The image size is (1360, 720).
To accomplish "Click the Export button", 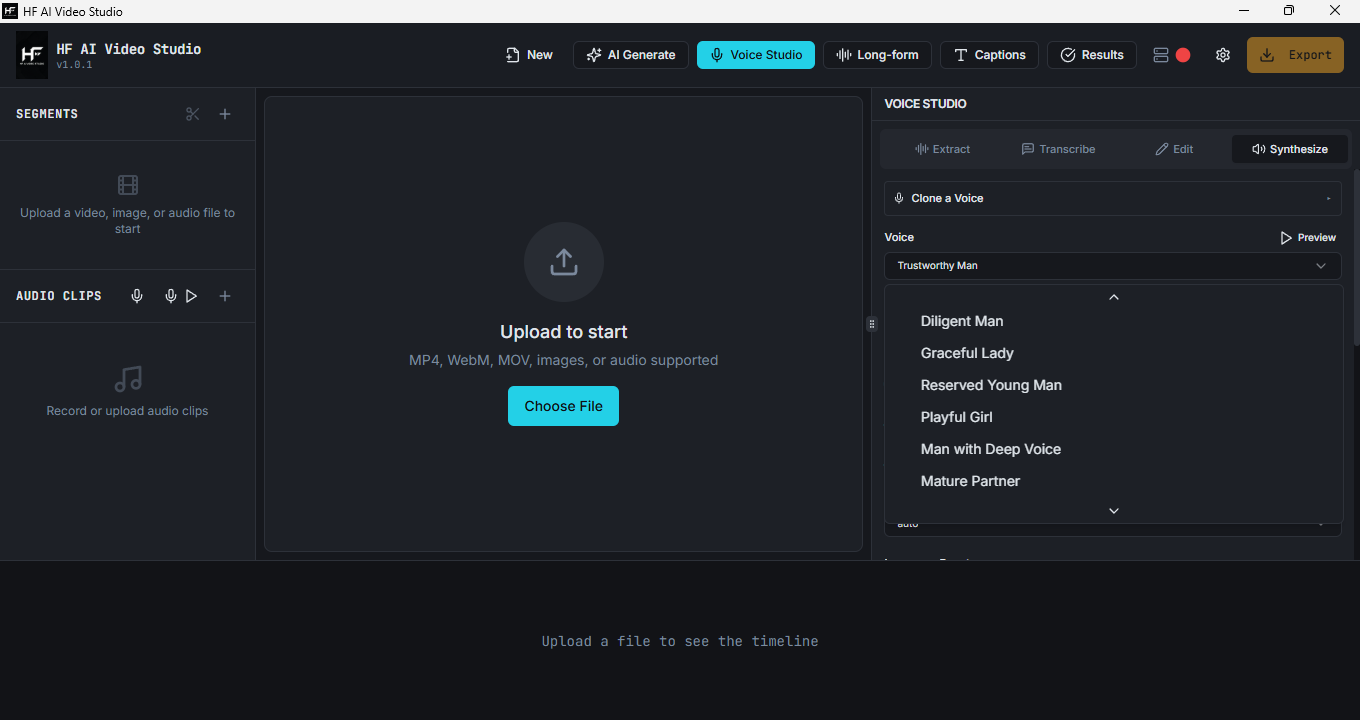I will tap(1295, 55).
